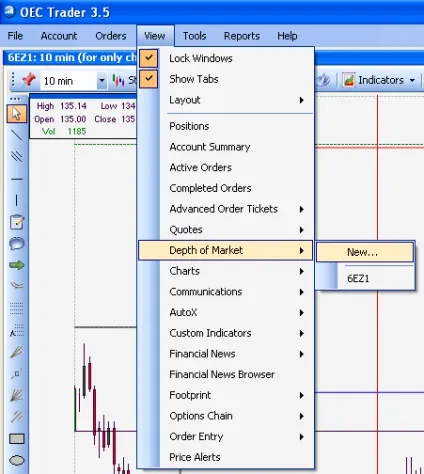Open the Indicators dropdown arrow
This screenshot has width=424, height=474.
coord(412,80)
